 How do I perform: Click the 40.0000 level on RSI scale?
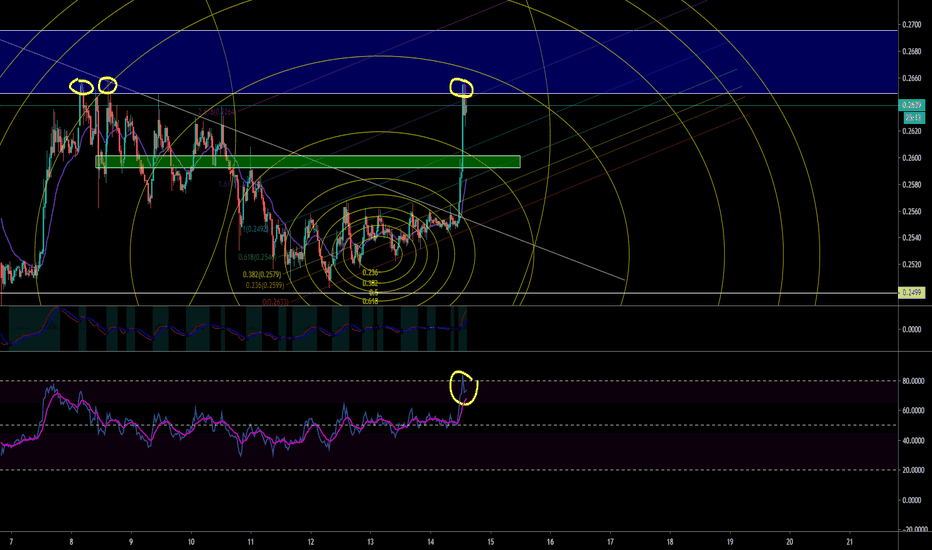[x=913, y=441]
